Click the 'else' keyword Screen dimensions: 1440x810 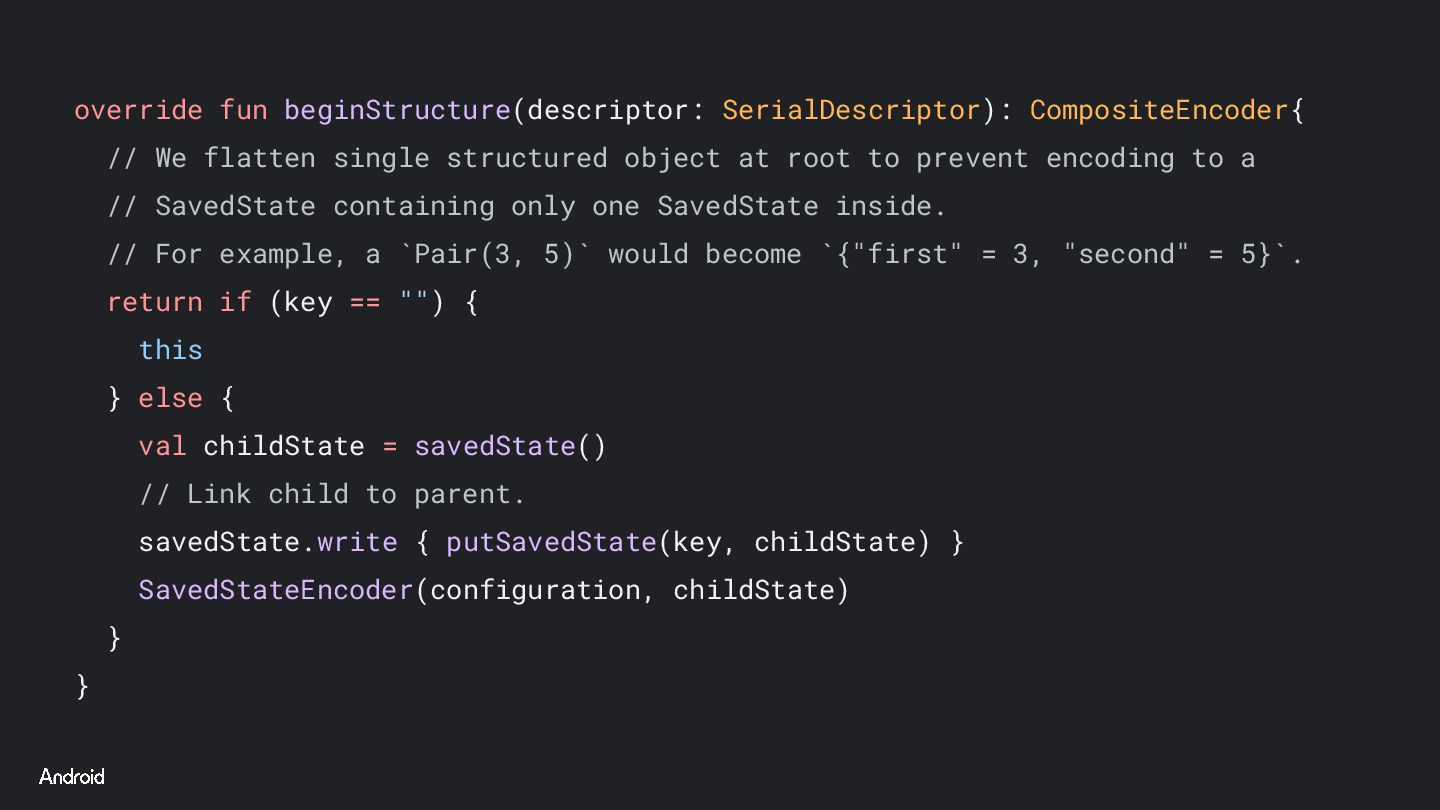[171, 398]
